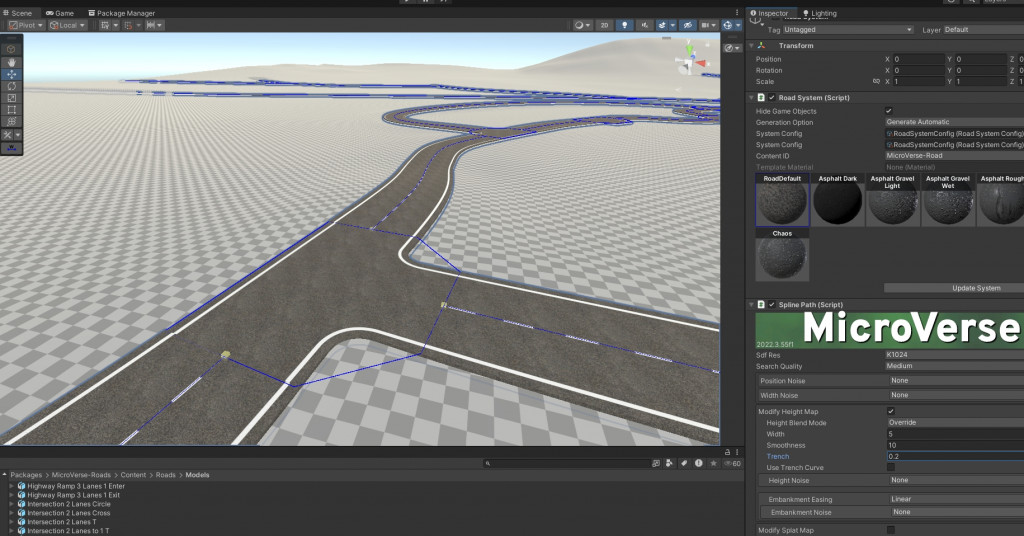Select the Transform tool
This screenshot has height=536, width=1024.
pos(11,121)
